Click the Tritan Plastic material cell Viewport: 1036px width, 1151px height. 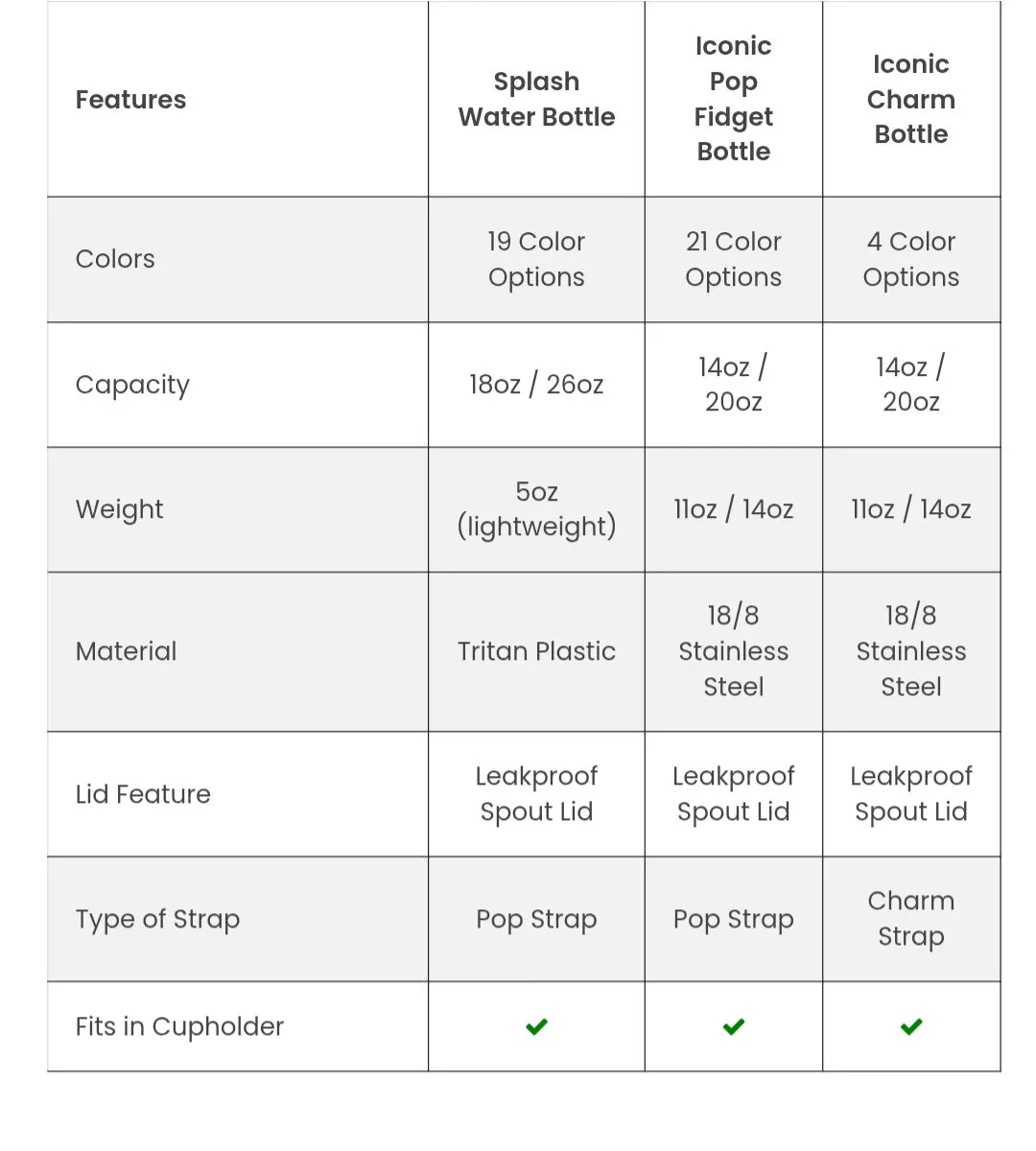tap(536, 651)
